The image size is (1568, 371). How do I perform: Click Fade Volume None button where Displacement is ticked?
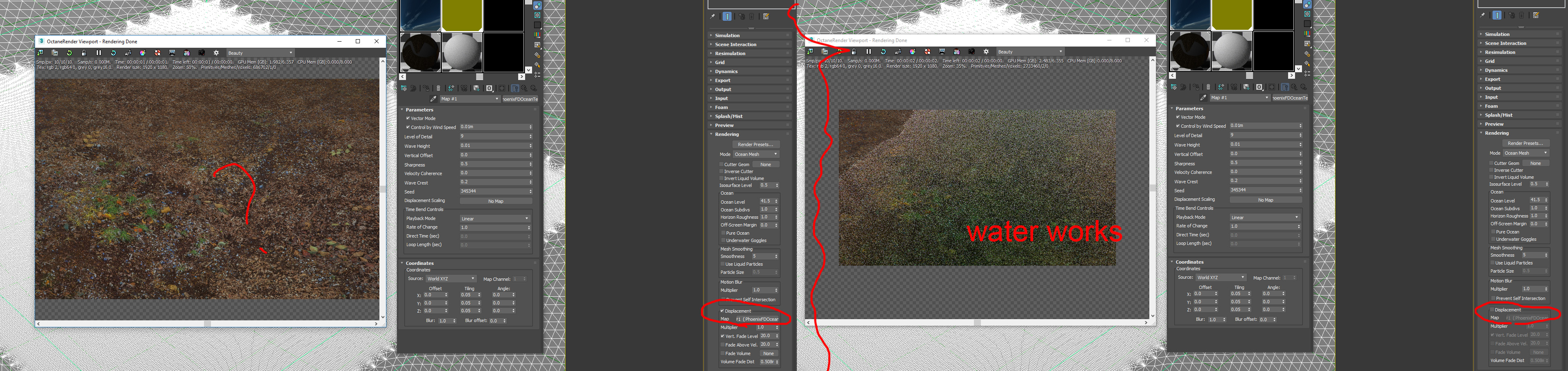click(769, 353)
